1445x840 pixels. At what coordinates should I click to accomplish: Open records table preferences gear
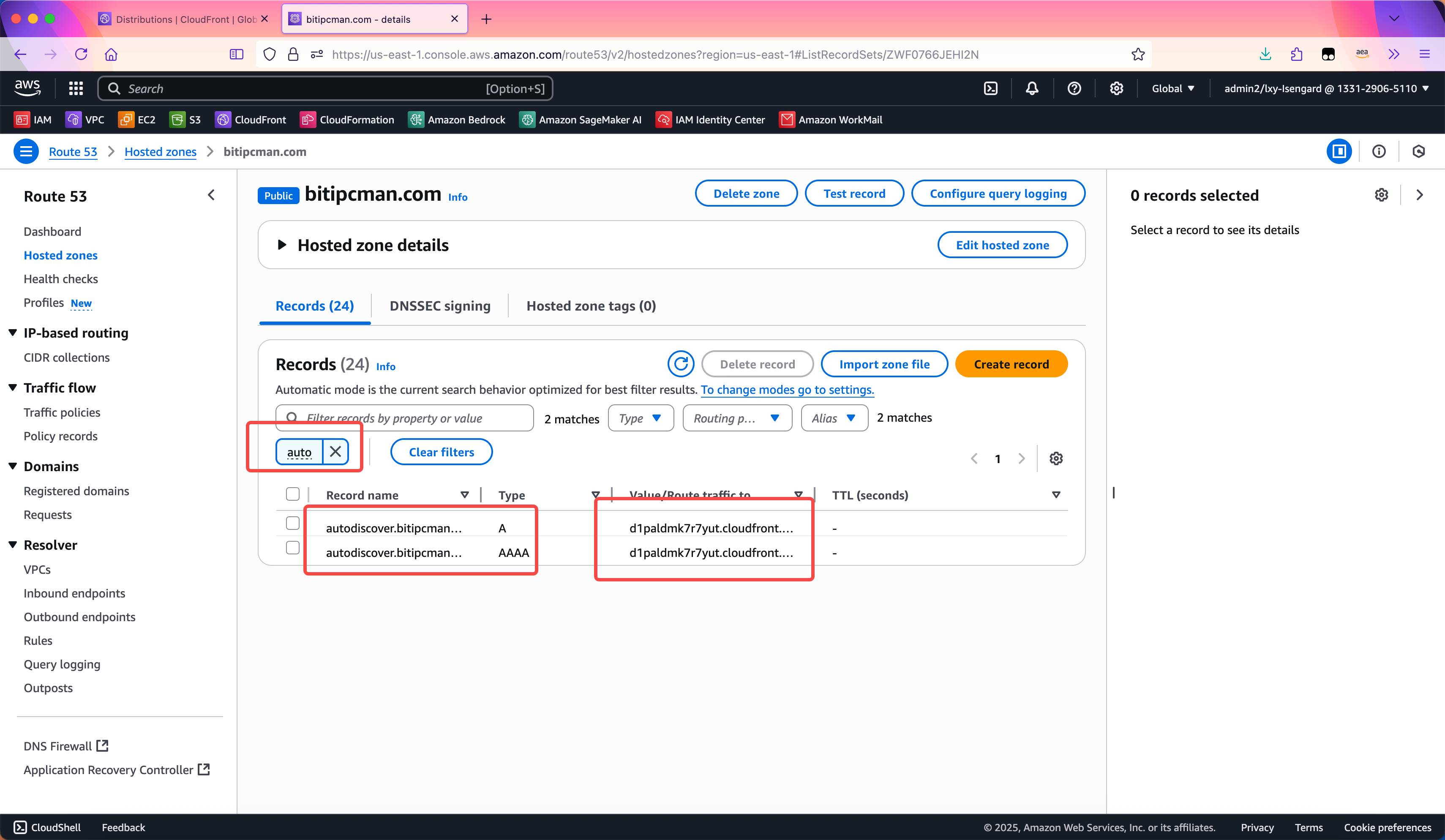(1056, 459)
